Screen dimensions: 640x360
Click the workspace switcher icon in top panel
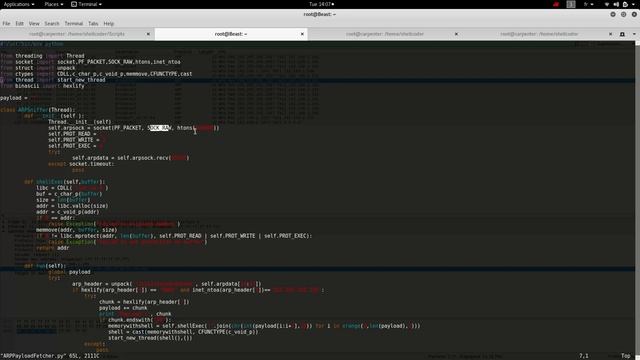[571, 4]
